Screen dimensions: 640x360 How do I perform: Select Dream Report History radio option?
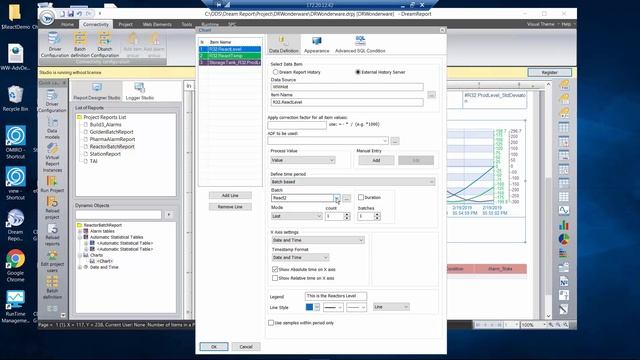[276, 72]
